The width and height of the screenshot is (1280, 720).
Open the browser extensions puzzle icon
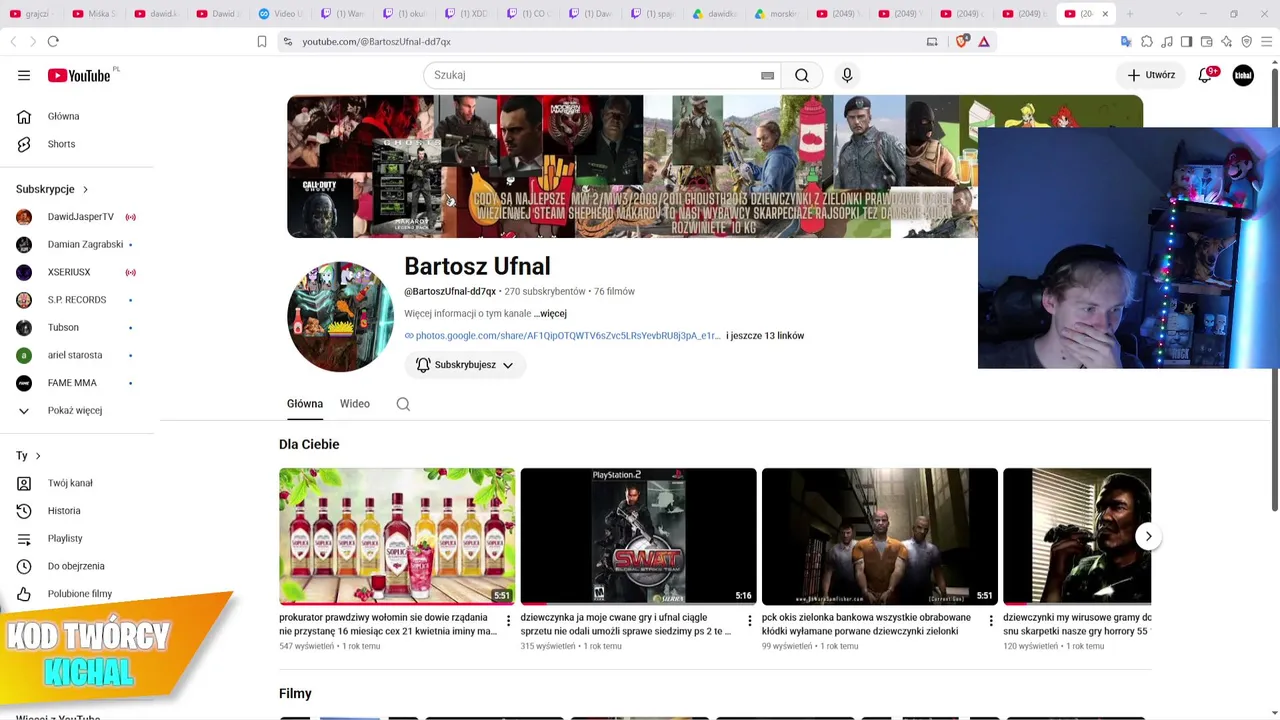[x=1147, y=41]
